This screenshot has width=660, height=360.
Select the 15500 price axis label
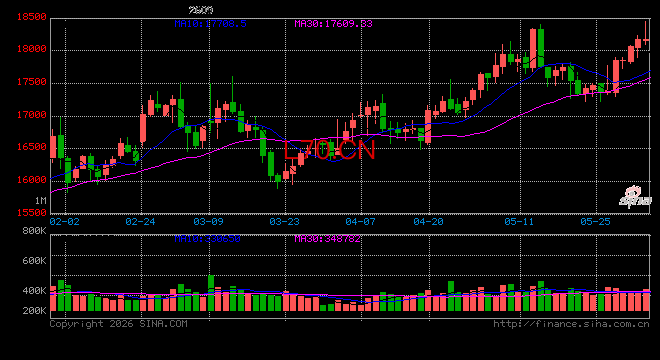[32, 213]
